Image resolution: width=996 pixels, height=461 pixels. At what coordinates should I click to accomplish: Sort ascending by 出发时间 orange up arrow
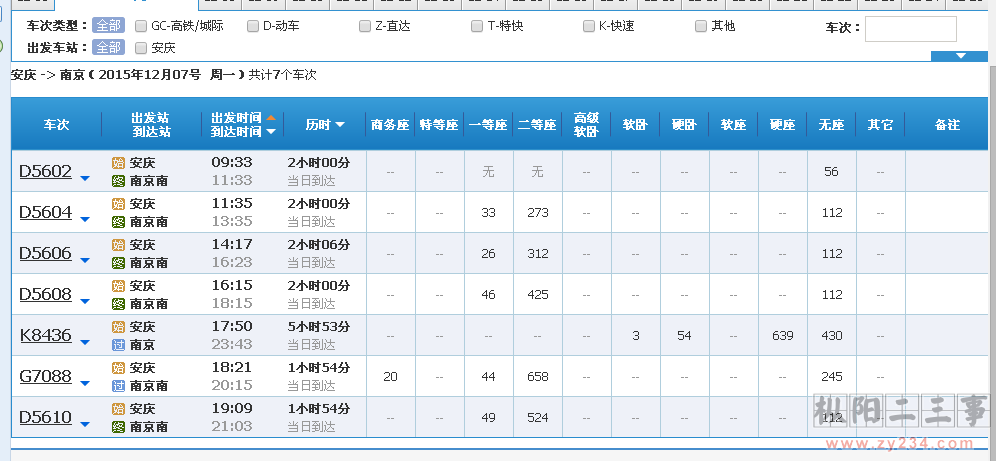(271, 117)
